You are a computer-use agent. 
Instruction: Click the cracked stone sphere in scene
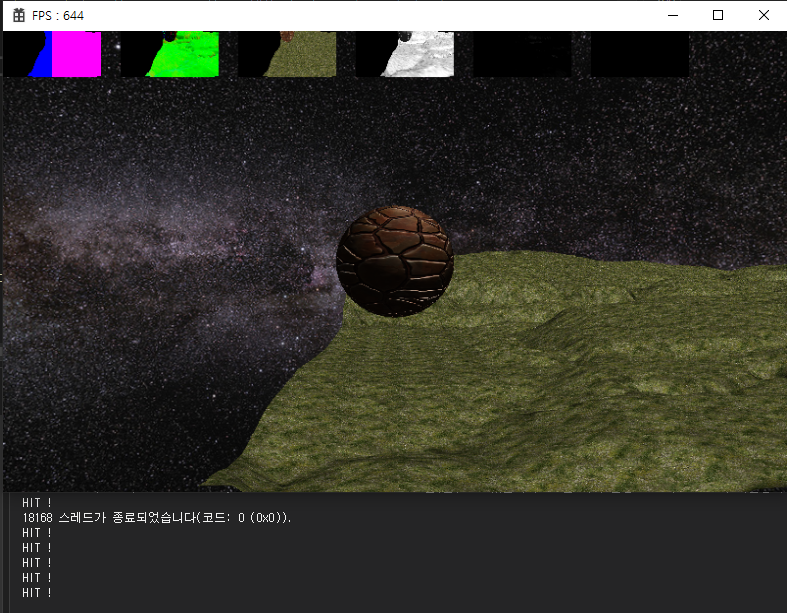pyautogui.click(x=395, y=261)
